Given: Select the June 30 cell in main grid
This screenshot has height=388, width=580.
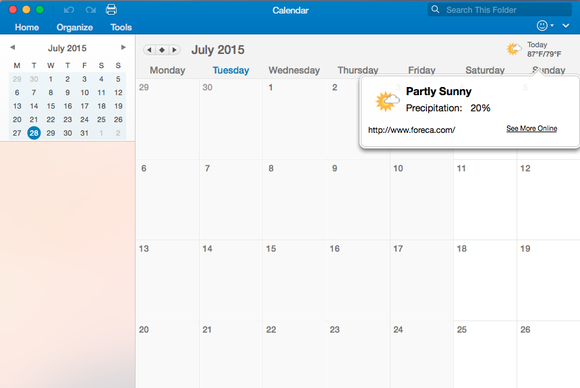Looking at the screenshot, I should (x=231, y=119).
